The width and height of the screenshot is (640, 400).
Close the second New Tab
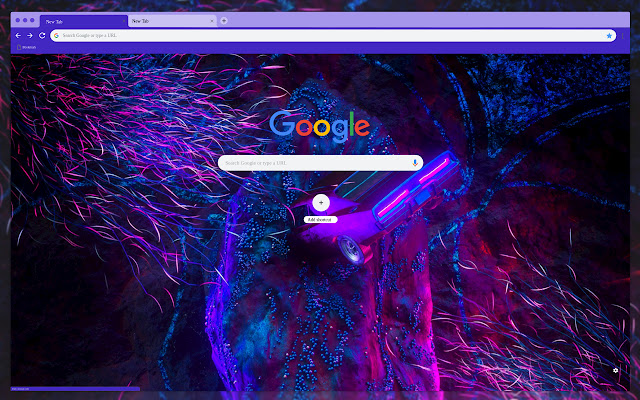(x=212, y=21)
